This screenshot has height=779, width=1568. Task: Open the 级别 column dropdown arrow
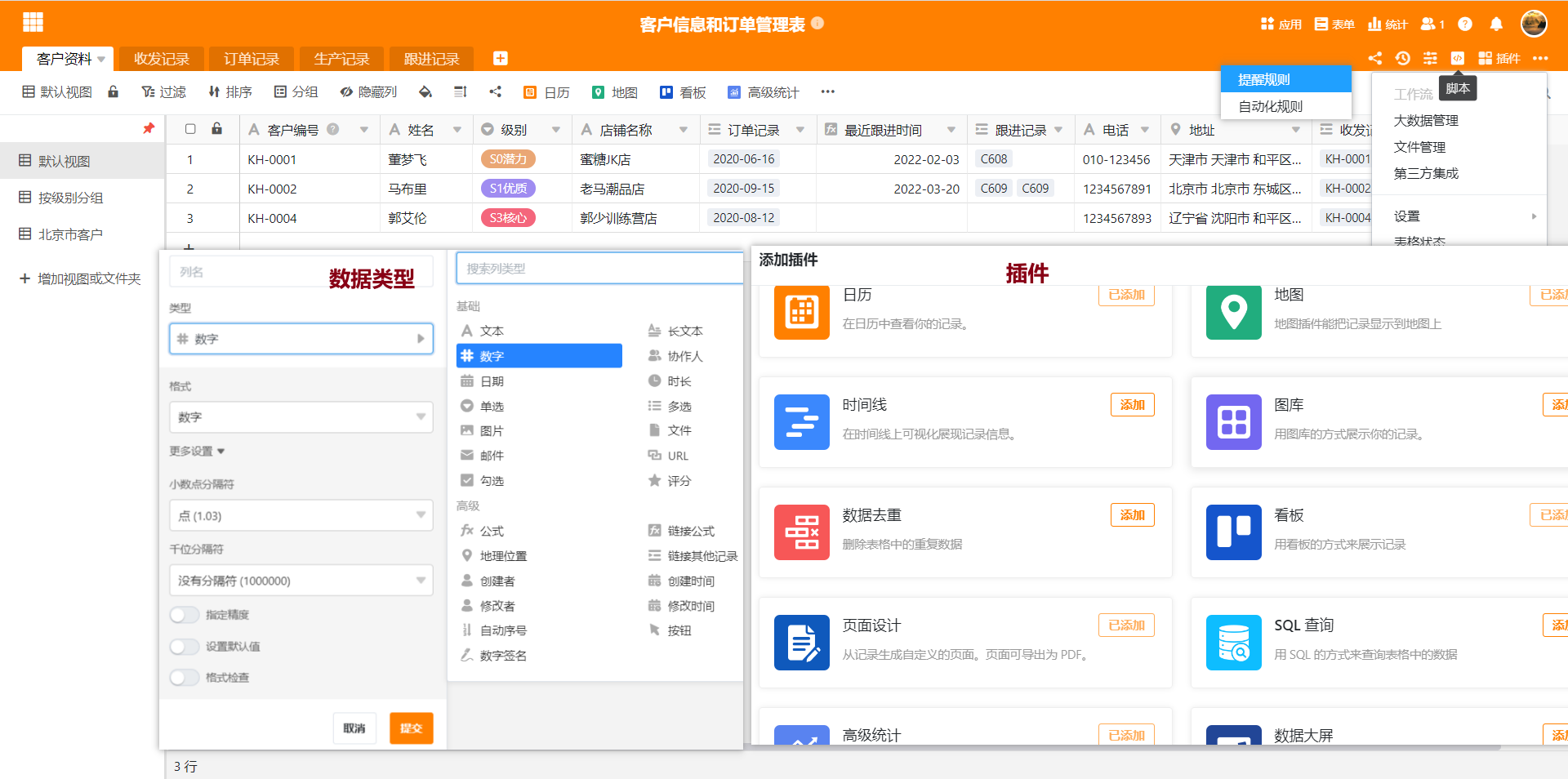[x=556, y=129]
